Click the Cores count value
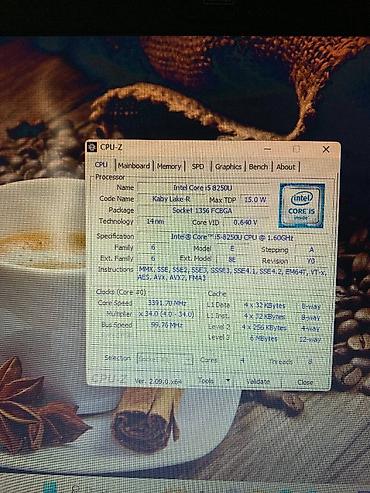This screenshot has height=493, width=370. pos(242,360)
